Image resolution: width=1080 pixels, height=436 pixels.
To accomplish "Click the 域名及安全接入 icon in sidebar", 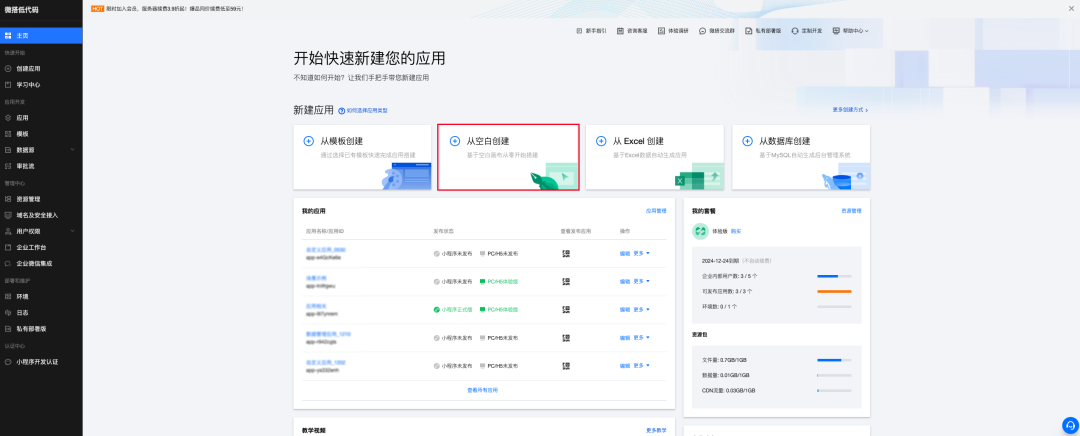I will tap(8, 215).
